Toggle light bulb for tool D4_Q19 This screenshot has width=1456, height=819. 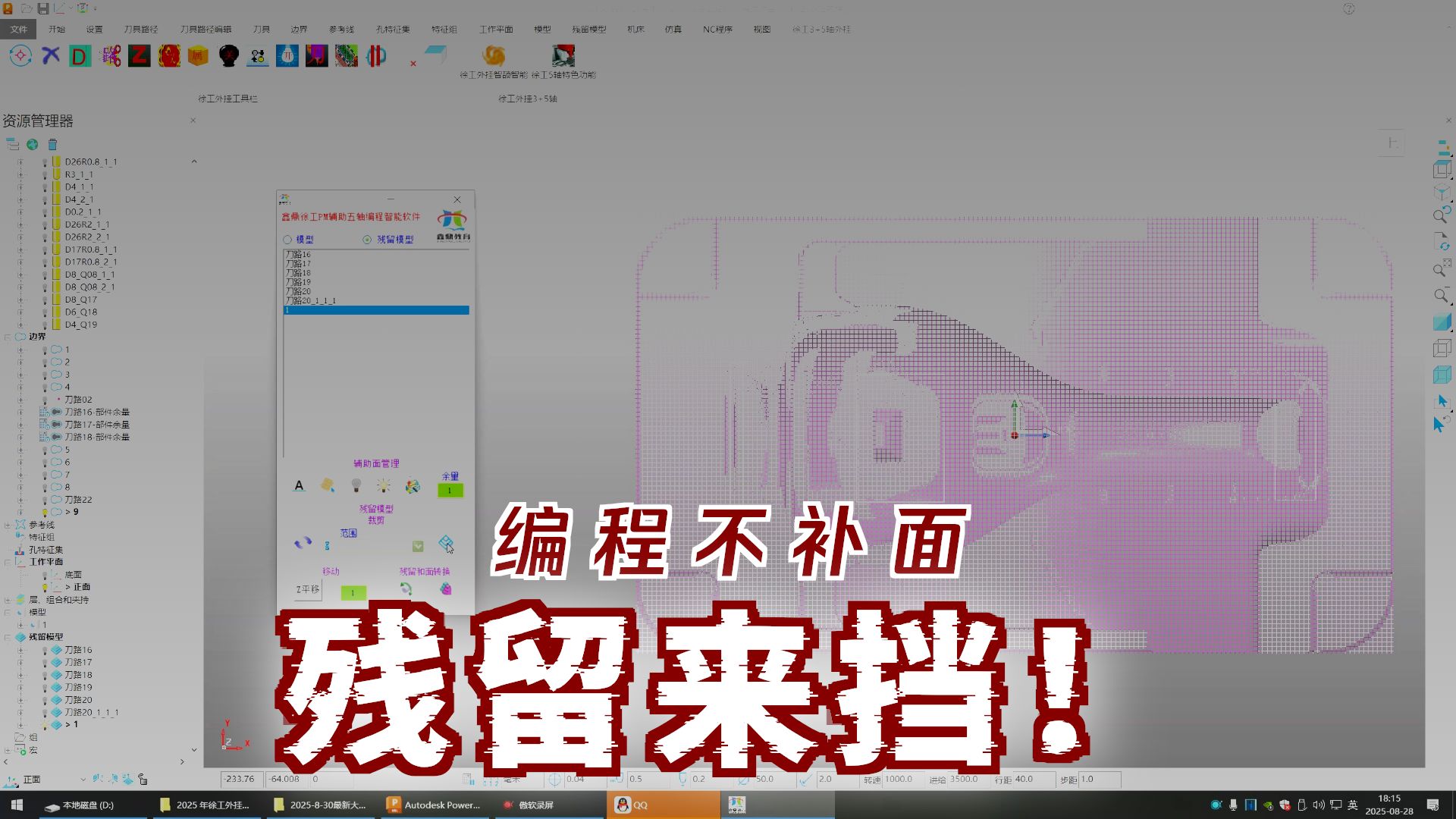(45, 325)
